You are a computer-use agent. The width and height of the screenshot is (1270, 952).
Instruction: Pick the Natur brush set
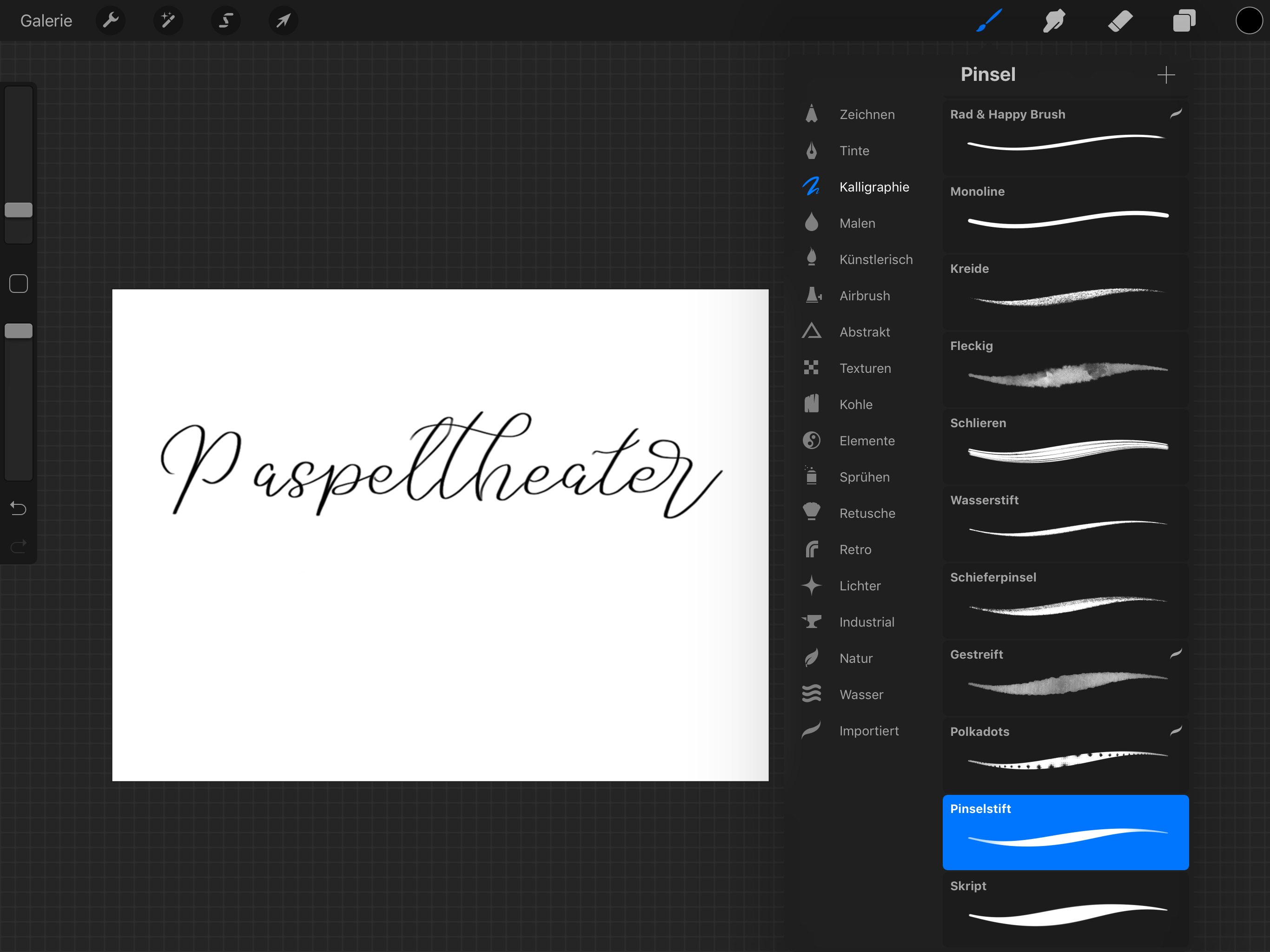[x=855, y=658]
